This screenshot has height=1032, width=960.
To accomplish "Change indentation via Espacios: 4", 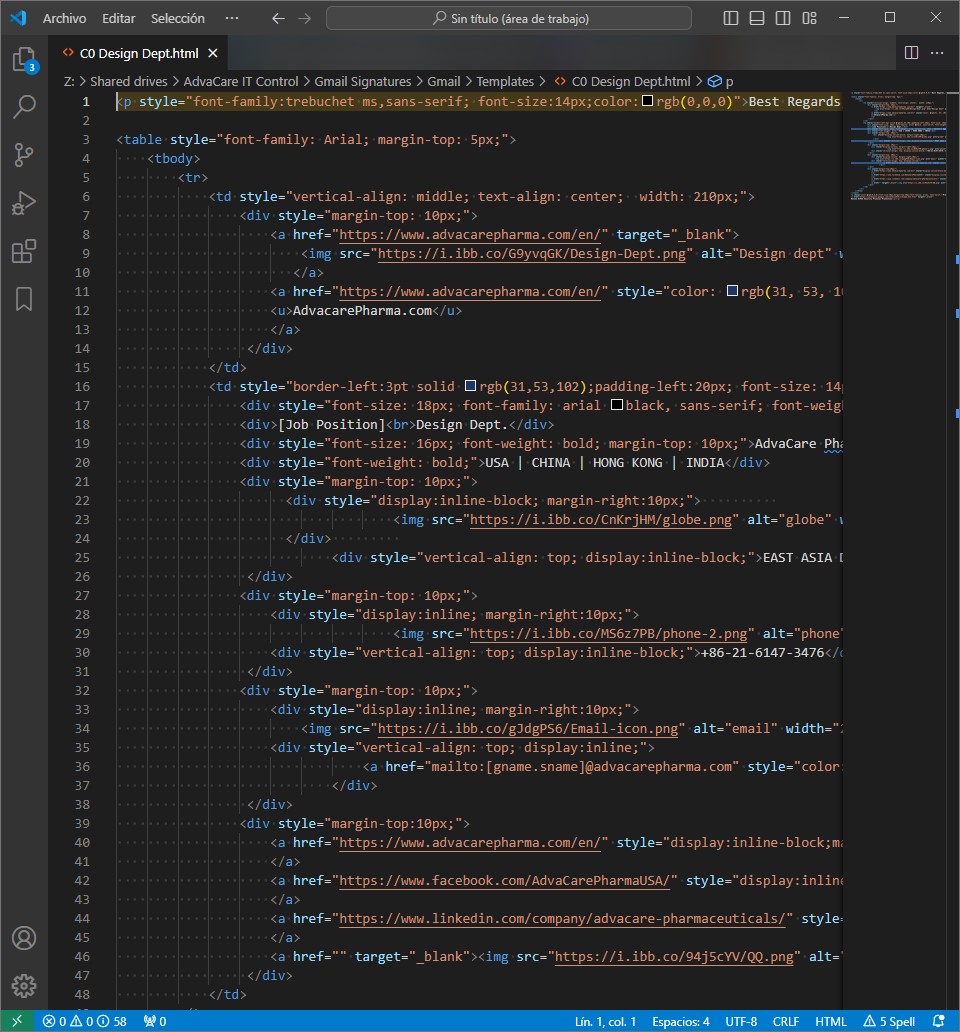I will pyautogui.click(x=680, y=1021).
